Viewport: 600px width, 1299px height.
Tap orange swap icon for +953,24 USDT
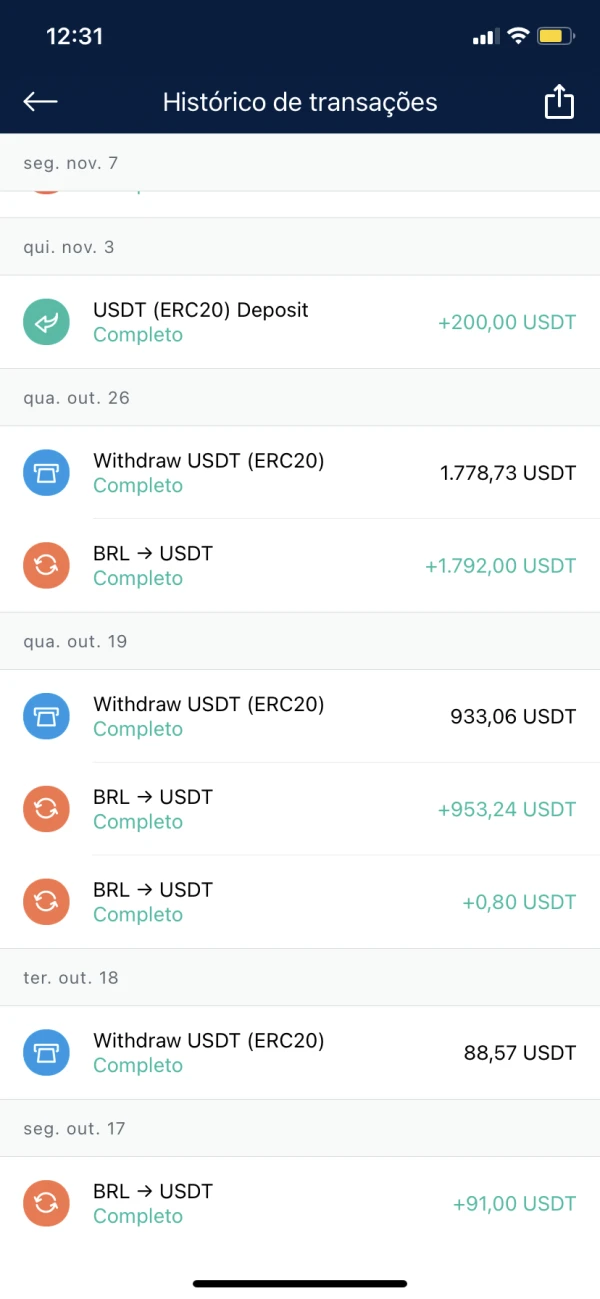tap(46, 809)
